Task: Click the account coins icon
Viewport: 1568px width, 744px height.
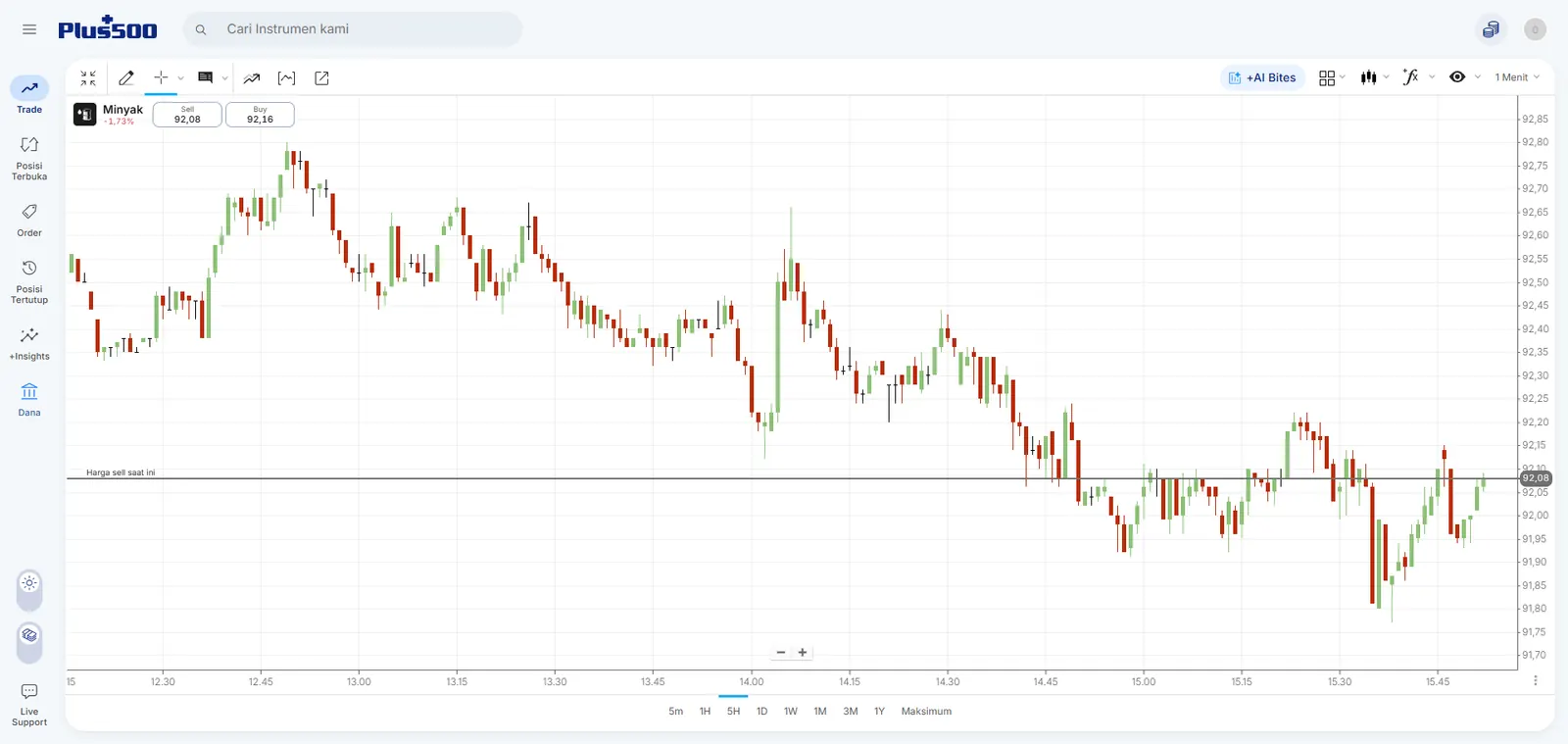Action: coord(1491,29)
